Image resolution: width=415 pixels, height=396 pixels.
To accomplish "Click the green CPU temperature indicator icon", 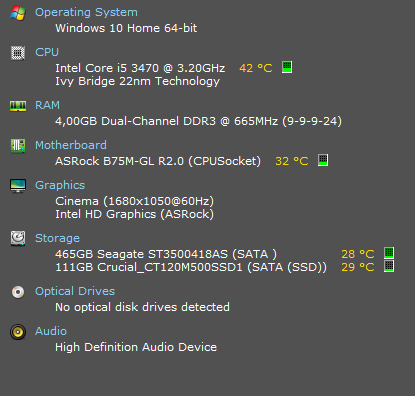I will [287, 67].
